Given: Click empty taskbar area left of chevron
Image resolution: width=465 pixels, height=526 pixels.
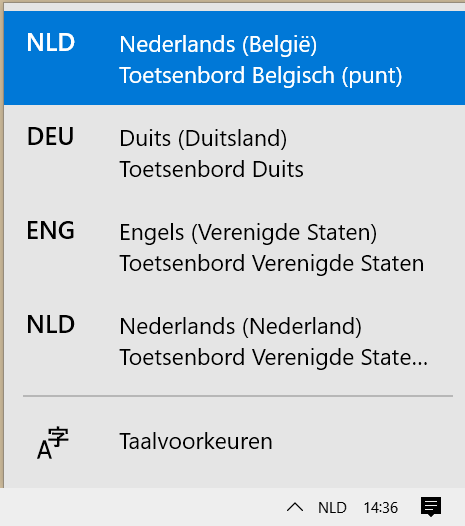Looking at the screenshot, I should [x=141, y=507].
